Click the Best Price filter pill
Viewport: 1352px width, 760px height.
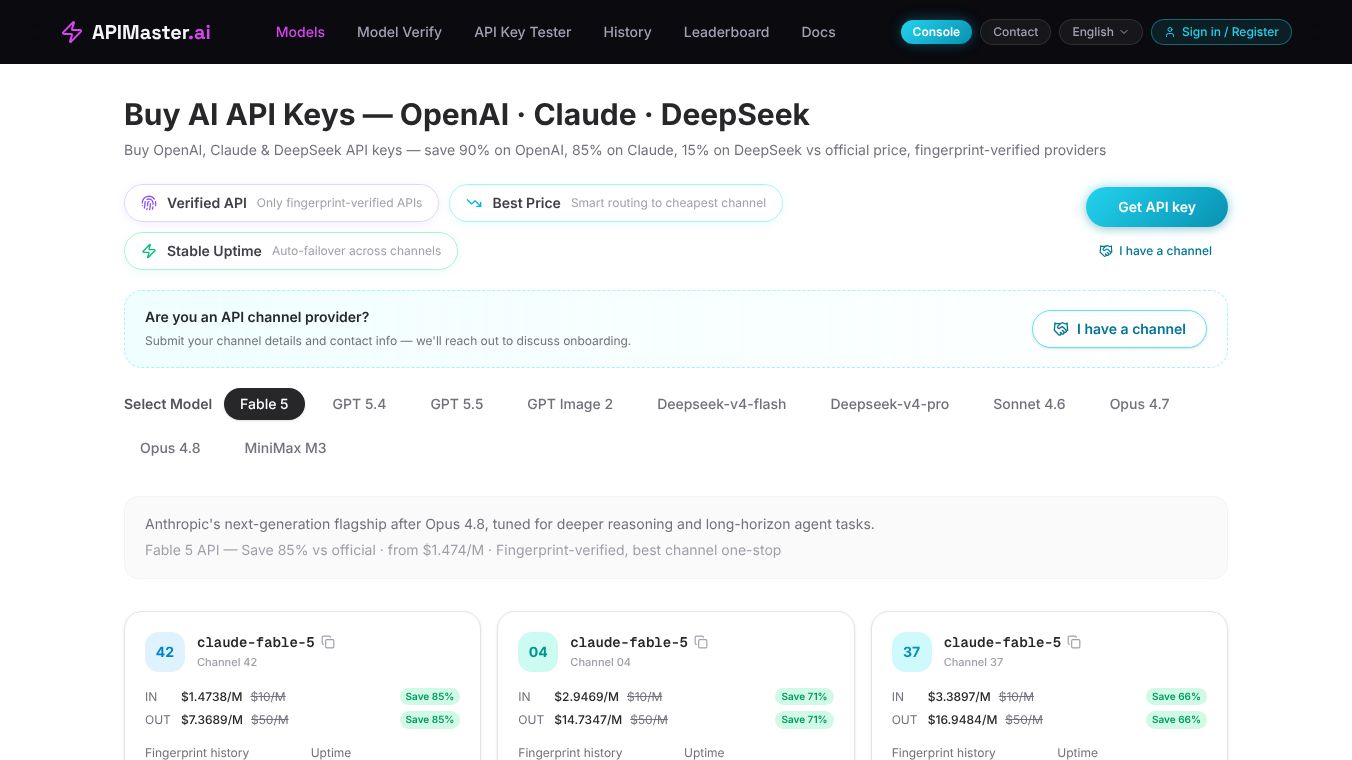tap(616, 203)
